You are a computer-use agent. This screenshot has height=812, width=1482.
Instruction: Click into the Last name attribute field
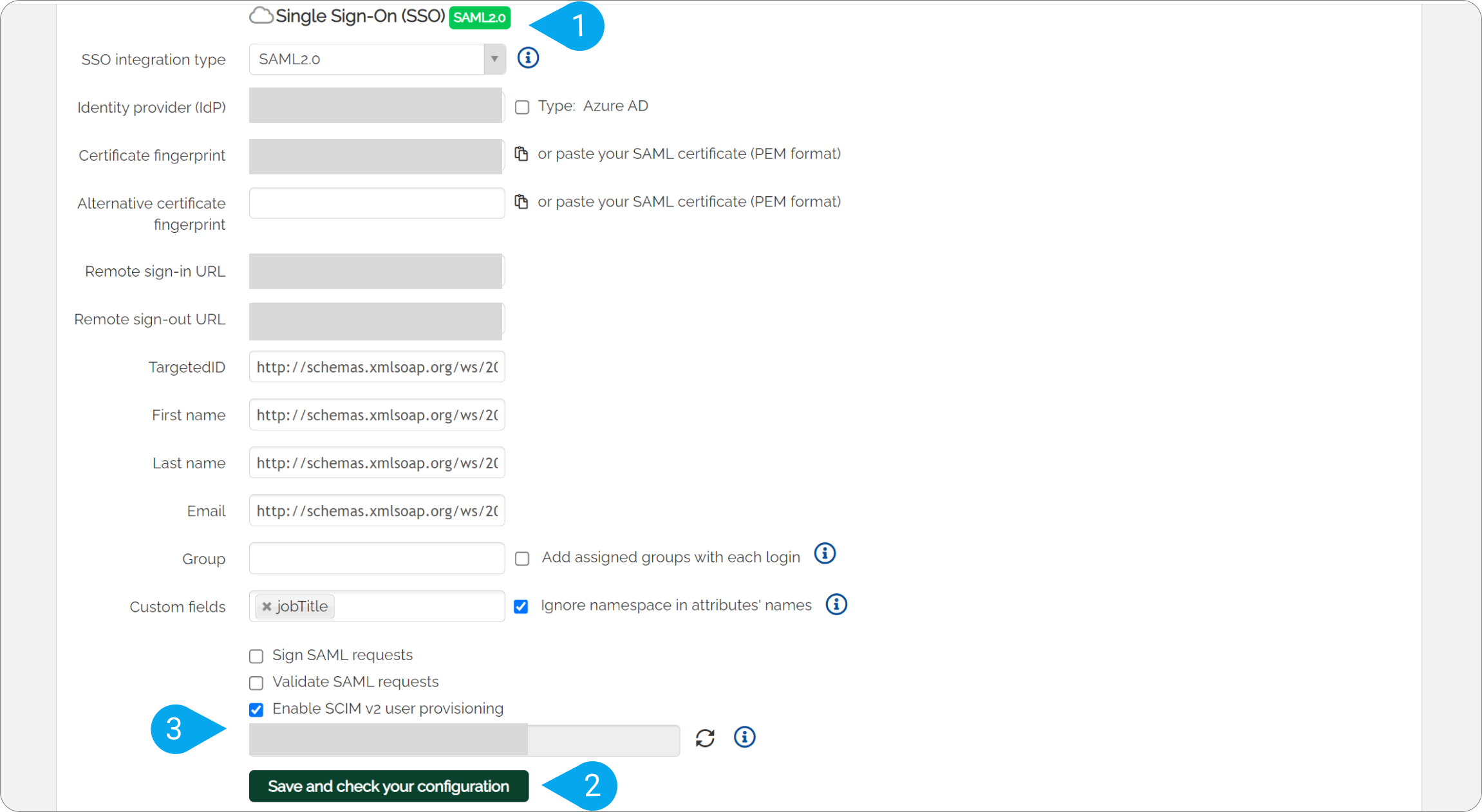point(377,463)
